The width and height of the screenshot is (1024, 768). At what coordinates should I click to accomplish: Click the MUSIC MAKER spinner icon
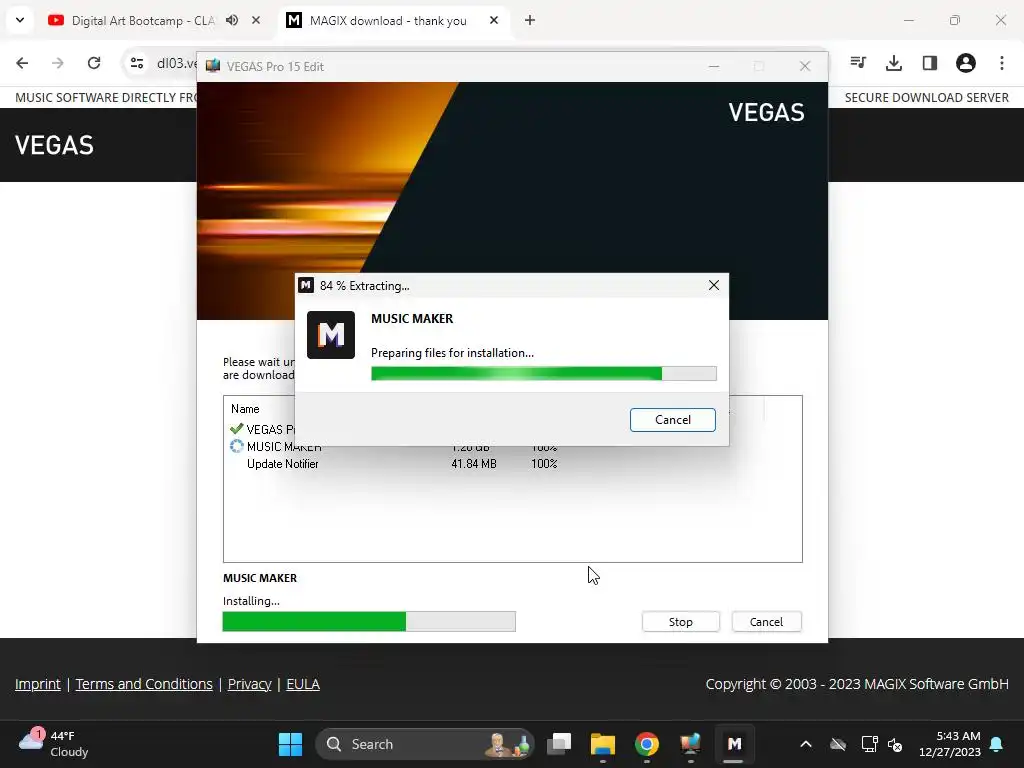(236, 447)
